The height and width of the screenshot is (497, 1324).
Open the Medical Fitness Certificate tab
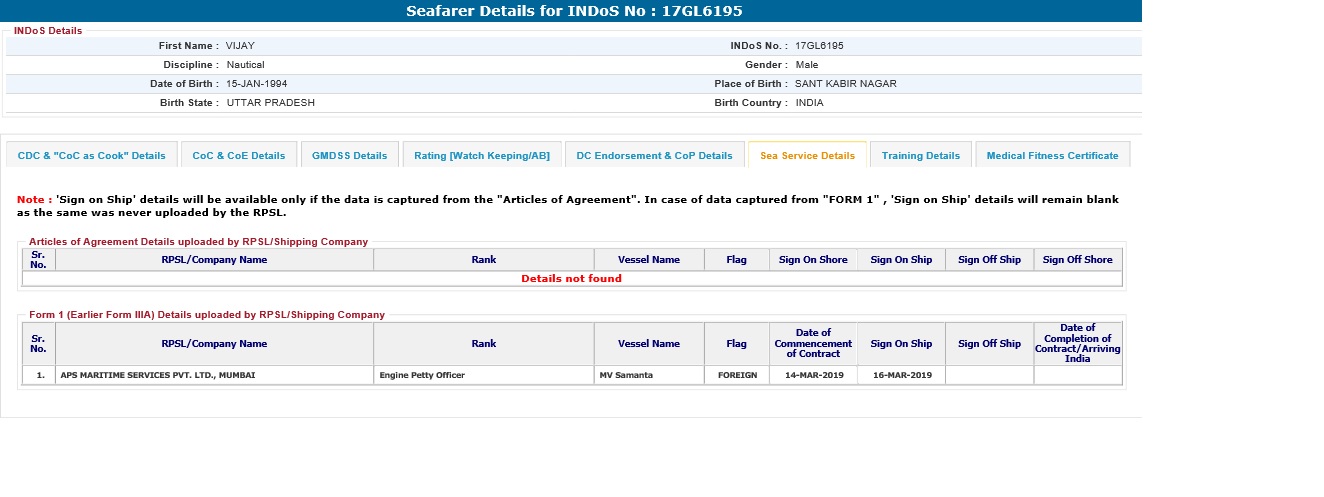coord(1052,156)
